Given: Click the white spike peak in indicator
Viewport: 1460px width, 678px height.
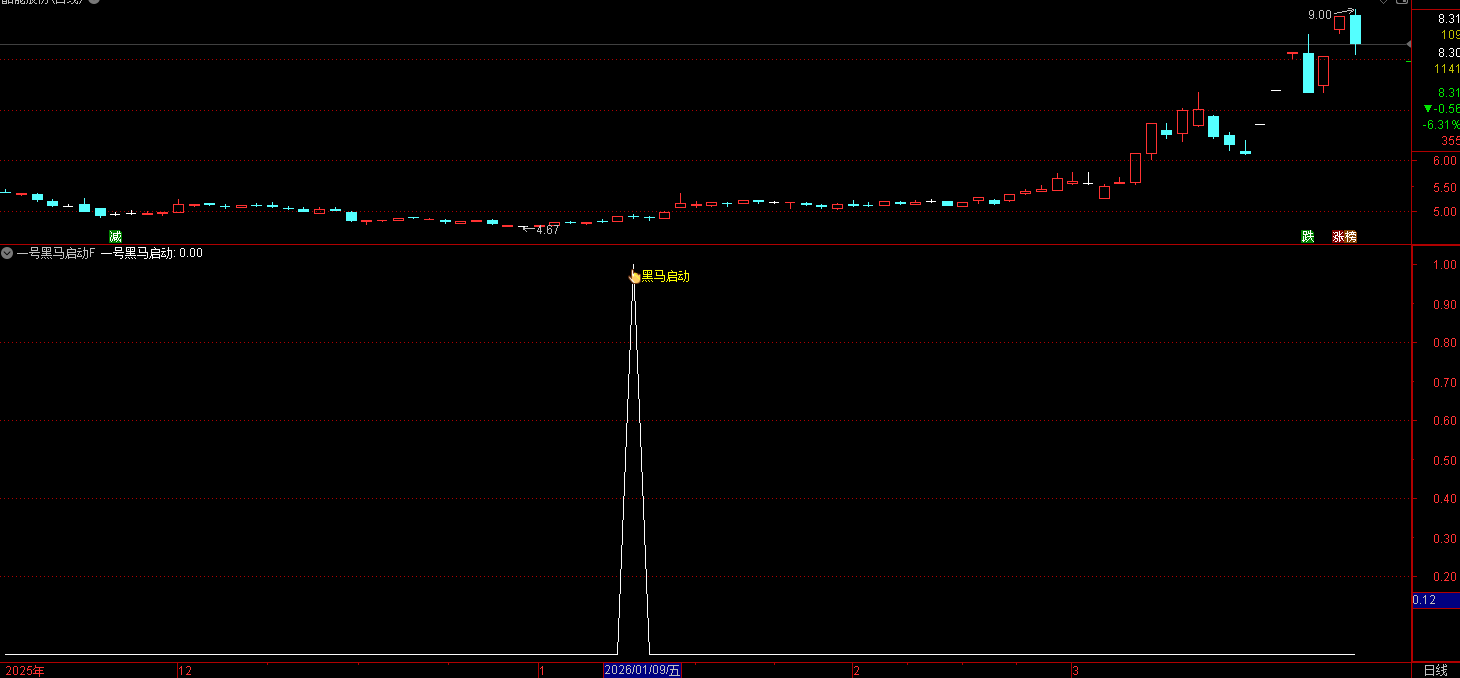Looking at the screenshot, I should (633, 268).
